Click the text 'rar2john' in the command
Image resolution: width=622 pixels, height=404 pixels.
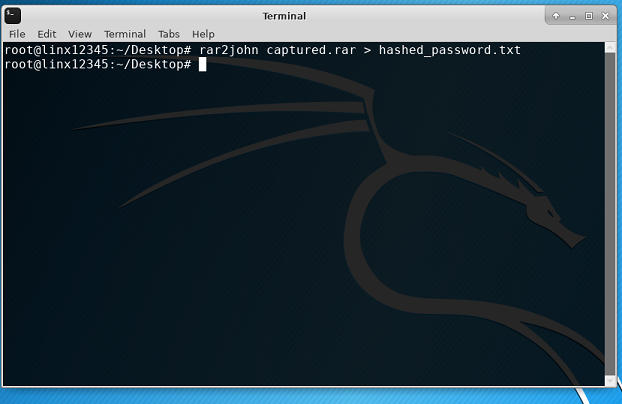[228, 50]
